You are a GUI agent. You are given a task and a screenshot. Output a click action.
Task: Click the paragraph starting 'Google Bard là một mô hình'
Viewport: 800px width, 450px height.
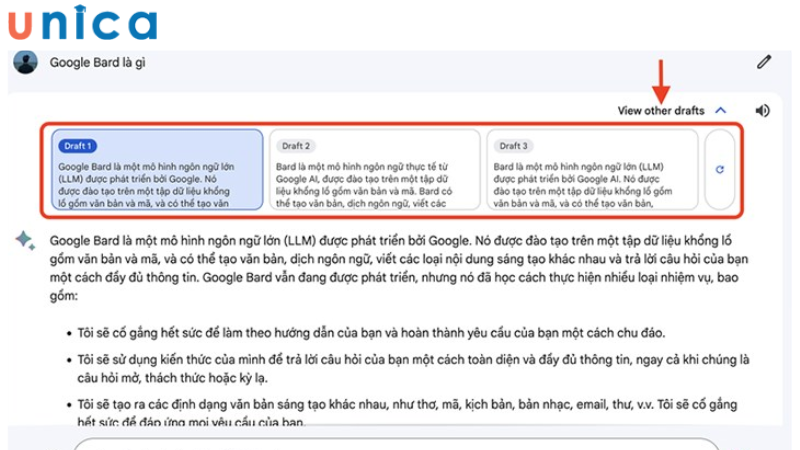[399, 268]
